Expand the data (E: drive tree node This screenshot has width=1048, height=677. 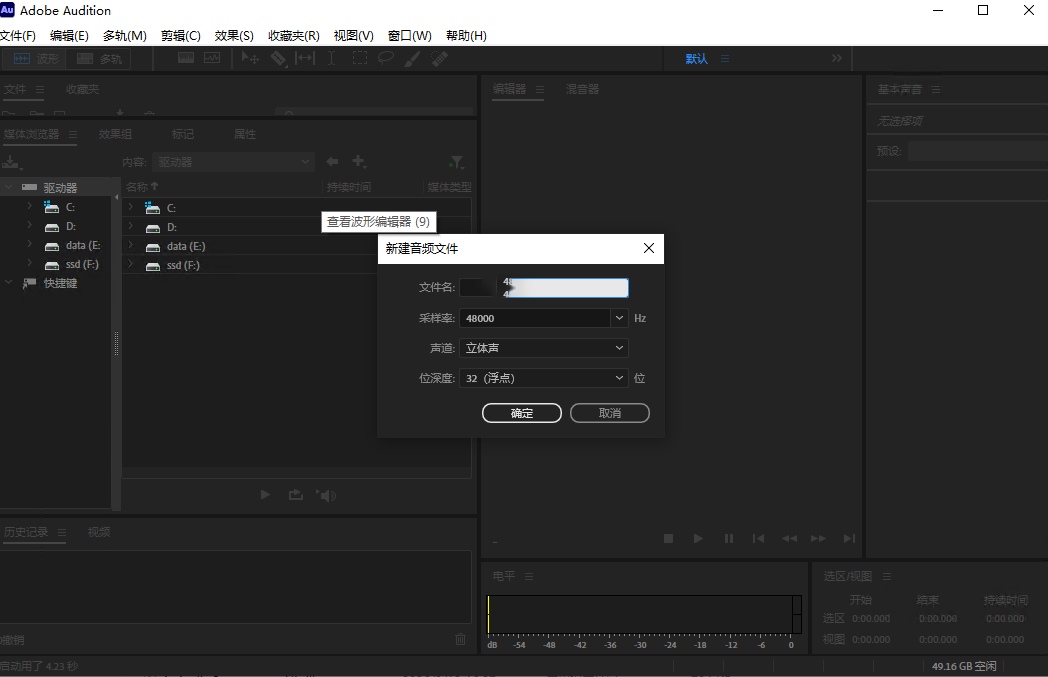[30, 245]
